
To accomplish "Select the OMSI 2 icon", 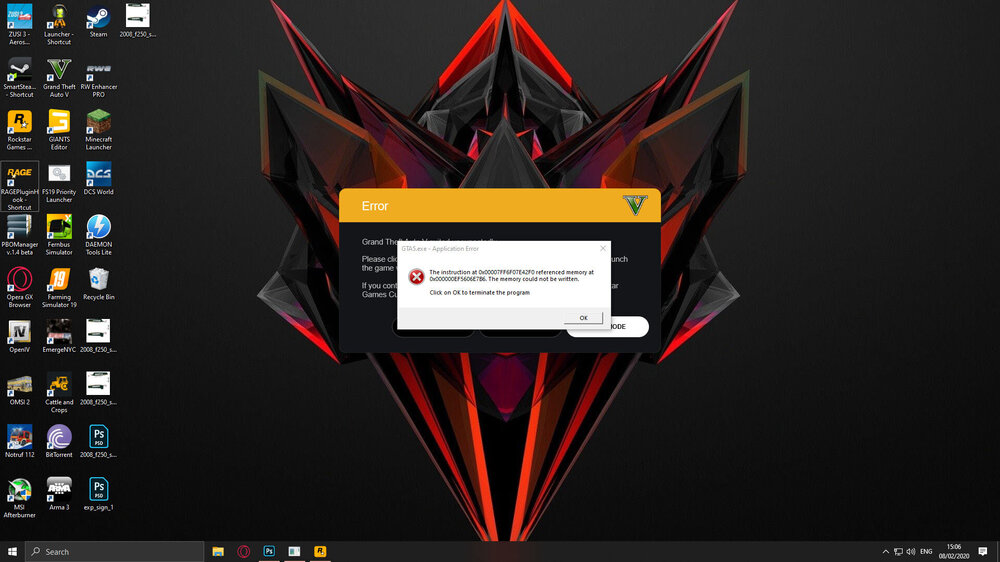I will click(19, 389).
